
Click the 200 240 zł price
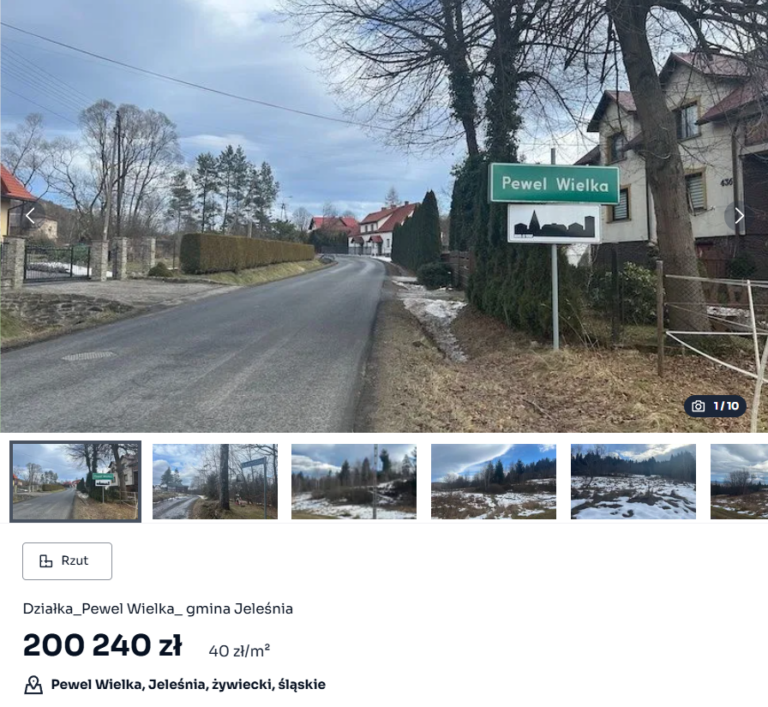(102, 645)
